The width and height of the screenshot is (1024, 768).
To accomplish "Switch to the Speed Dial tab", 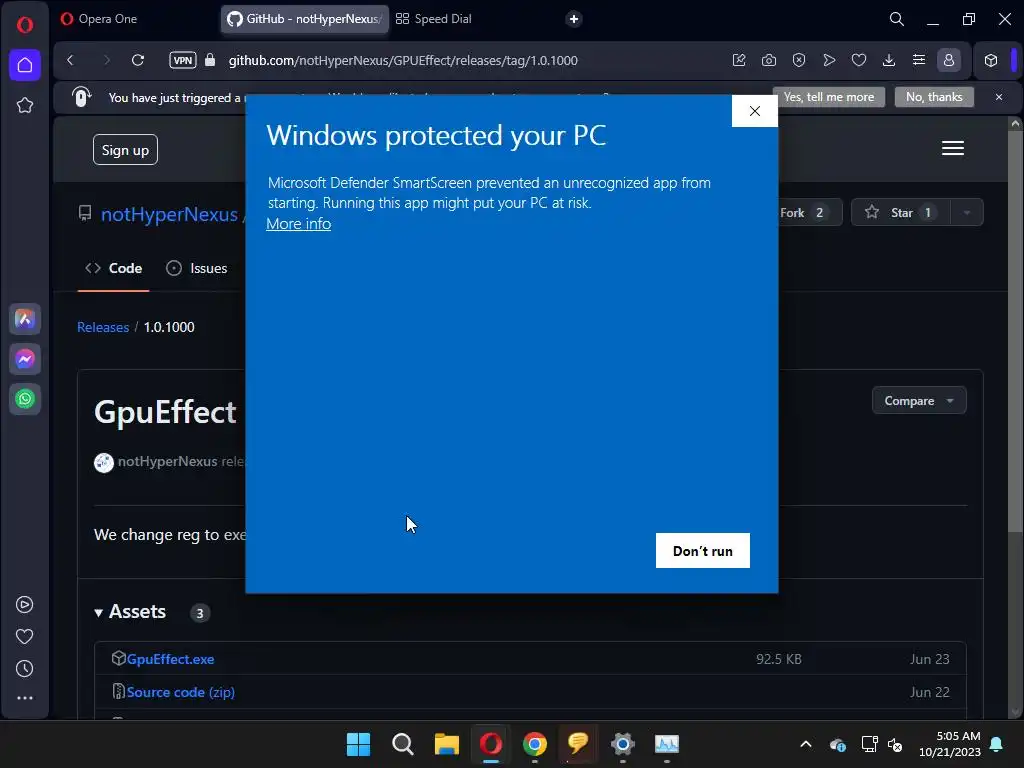I will click(x=434, y=19).
